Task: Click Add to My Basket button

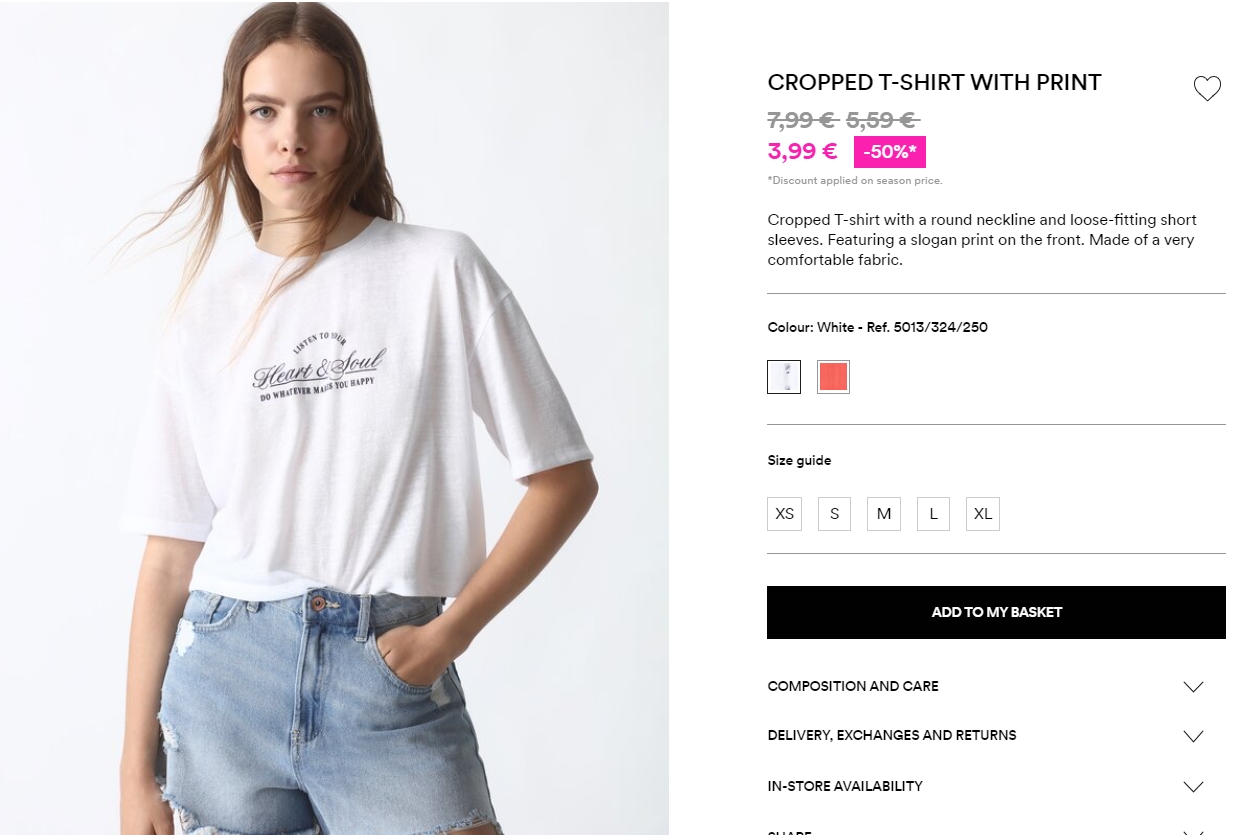Action: (x=996, y=612)
